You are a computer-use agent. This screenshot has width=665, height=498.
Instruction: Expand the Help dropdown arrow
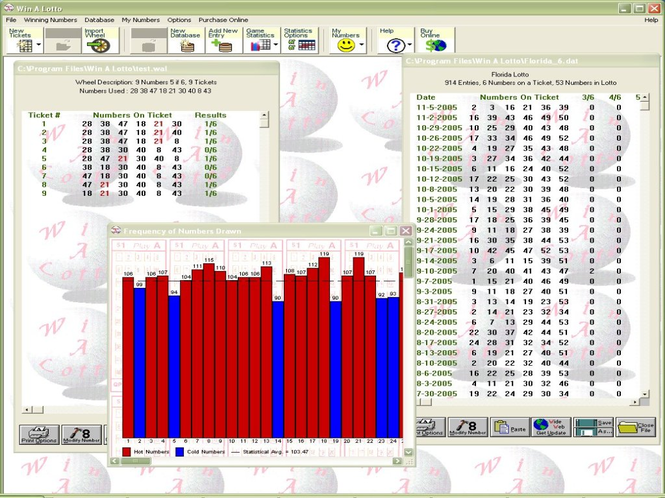pos(410,44)
